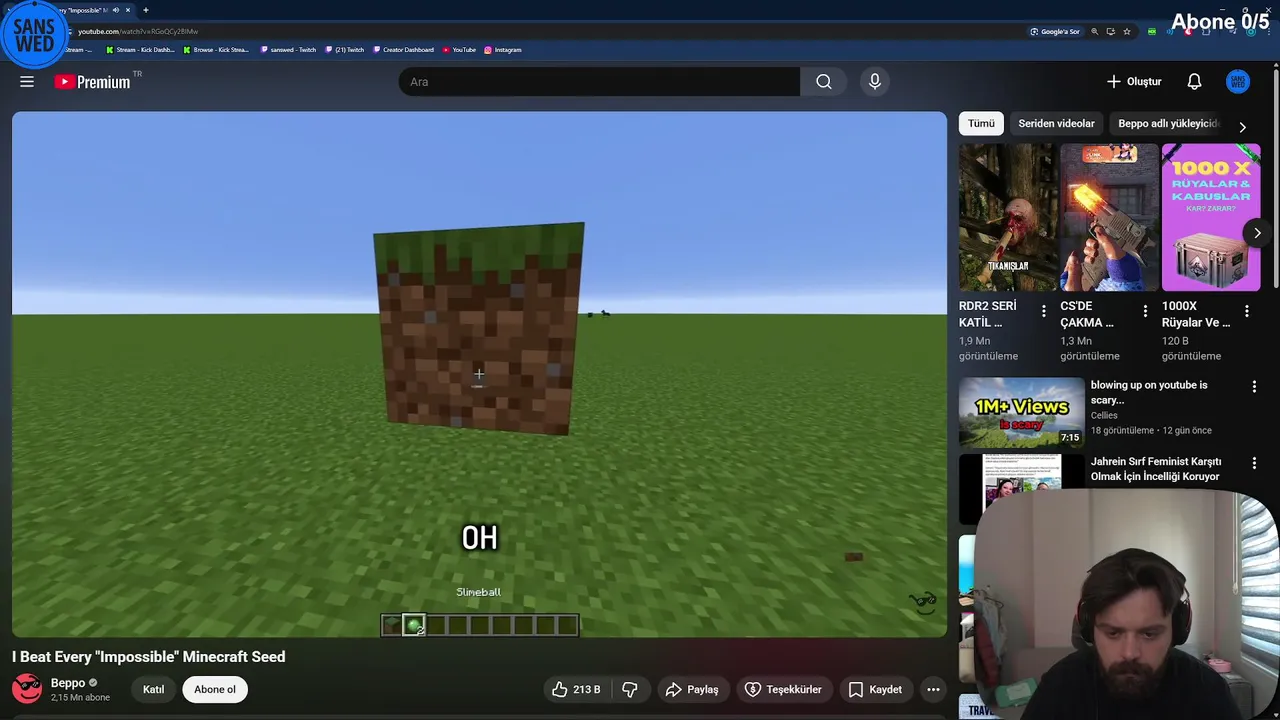The width and height of the screenshot is (1280, 720).
Task: Click the search magnifier button
Action: click(x=823, y=82)
